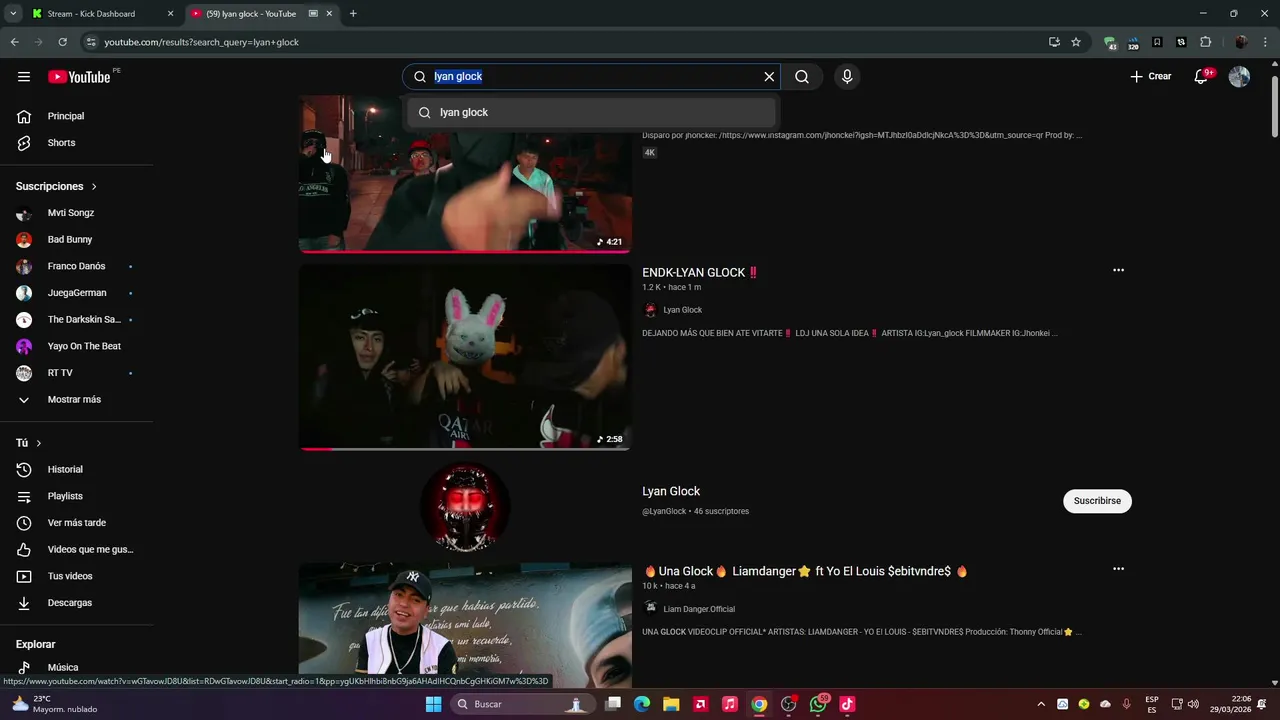Close the Stream - Kick Dashboard tab
The height and width of the screenshot is (720, 1280).
point(170,14)
